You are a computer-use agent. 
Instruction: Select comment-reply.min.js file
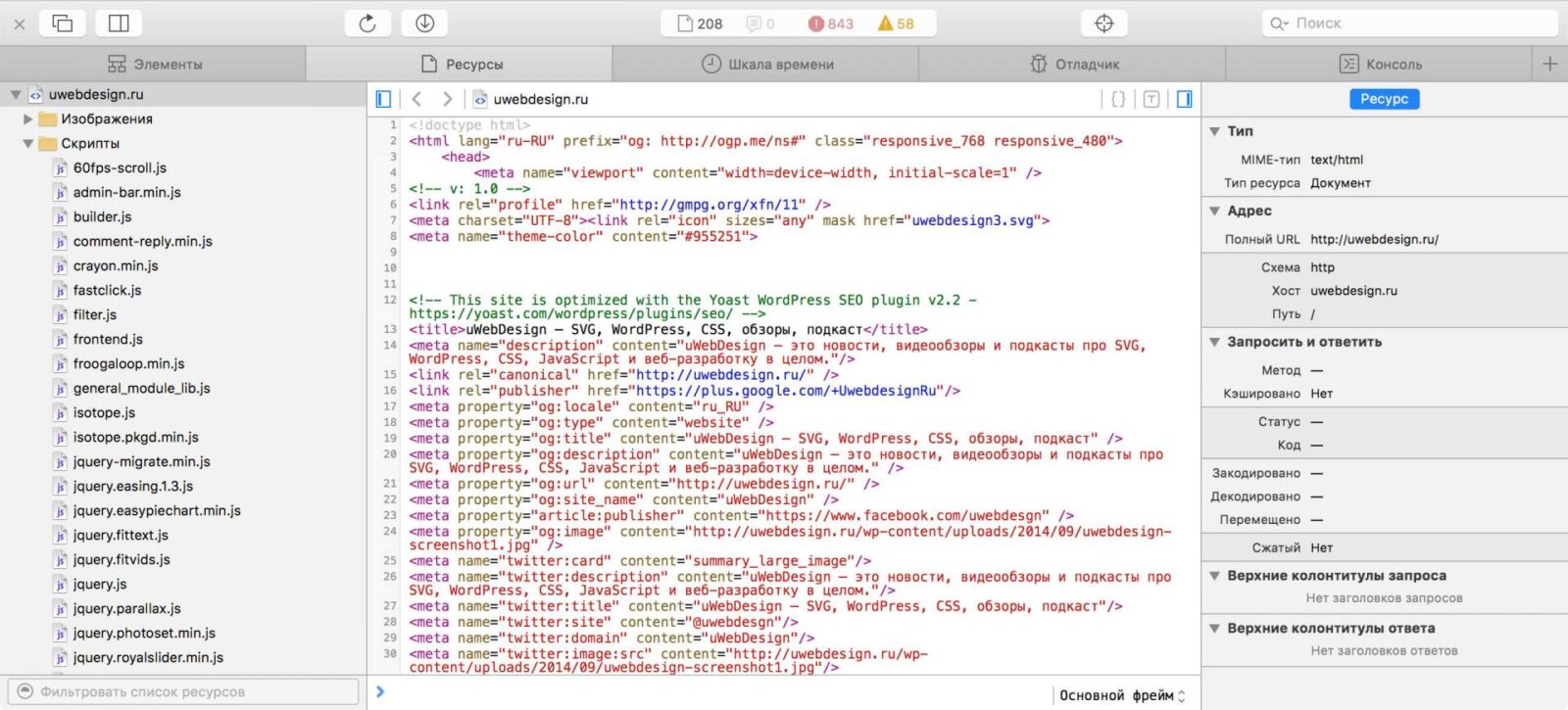tap(142, 242)
